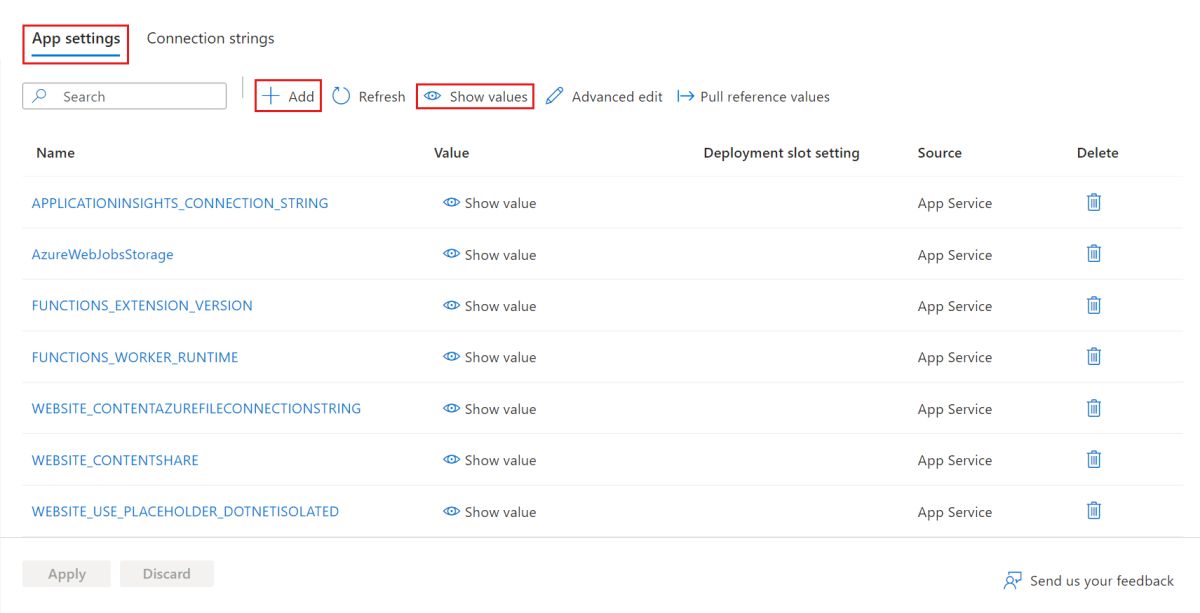Delete the AzureWebJobsStorage setting
Viewport: 1200px width, 613px height.
tap(1093, 254)
